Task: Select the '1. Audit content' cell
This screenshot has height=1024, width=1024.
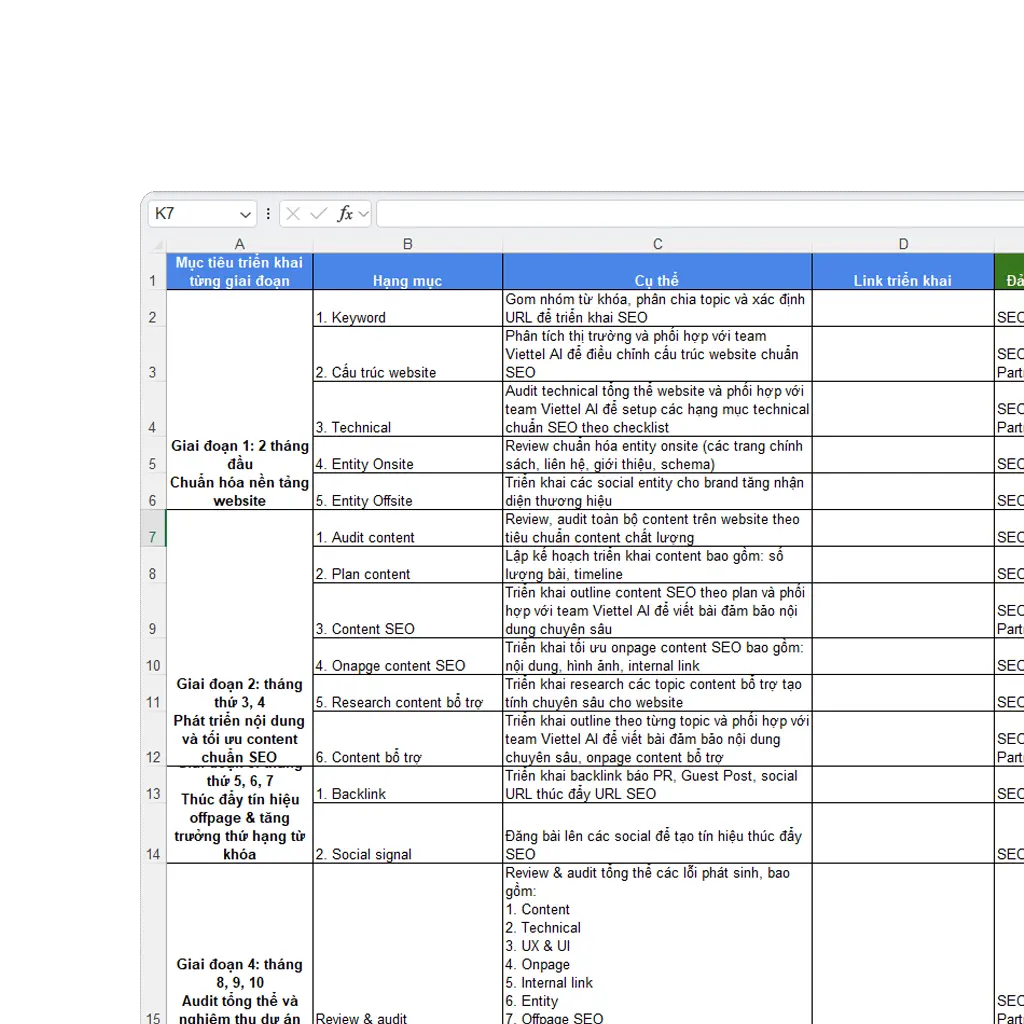Action: pos(408,528)
